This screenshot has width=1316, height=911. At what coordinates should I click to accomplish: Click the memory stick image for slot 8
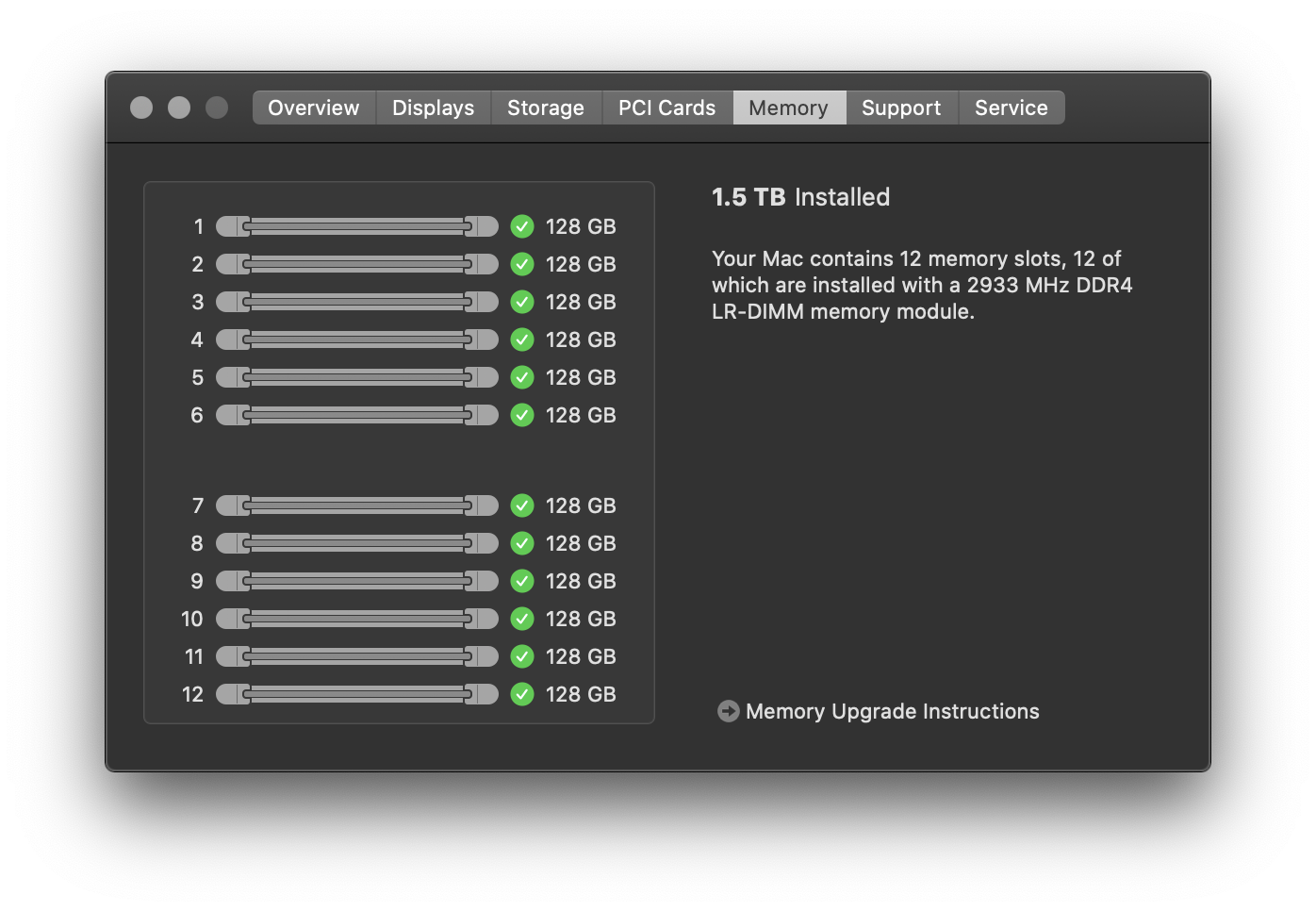tap(357, 543)
